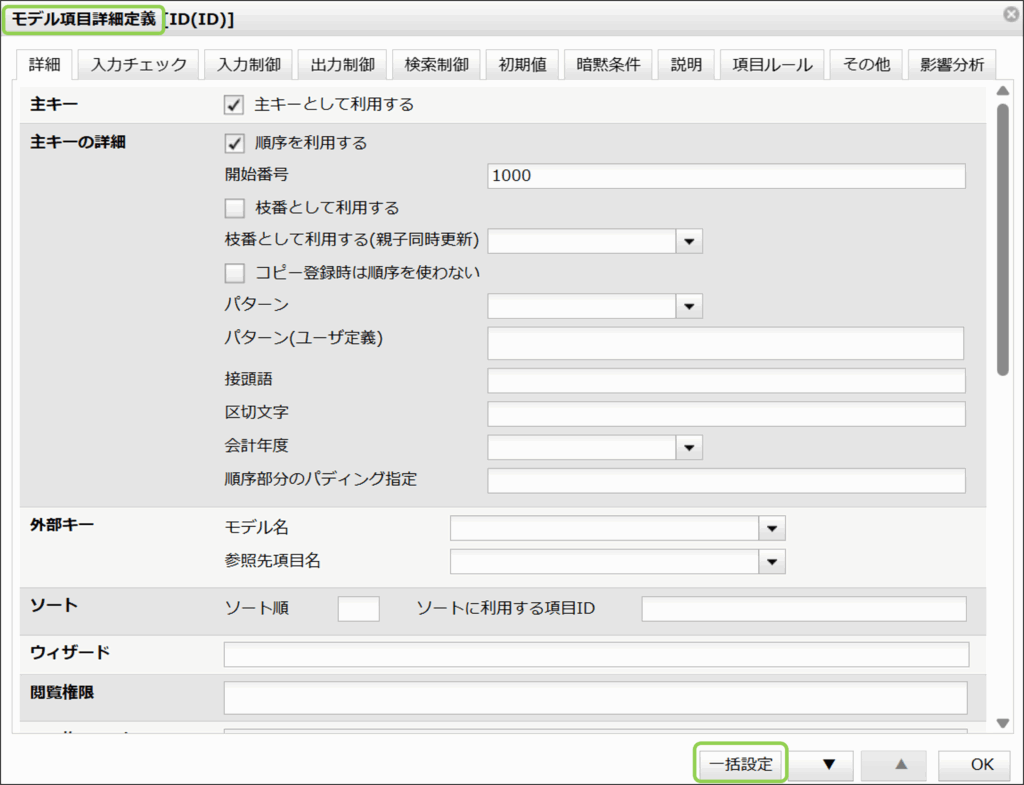Check コピー登録時は順序を使わない option

click(x=235, y=273)
